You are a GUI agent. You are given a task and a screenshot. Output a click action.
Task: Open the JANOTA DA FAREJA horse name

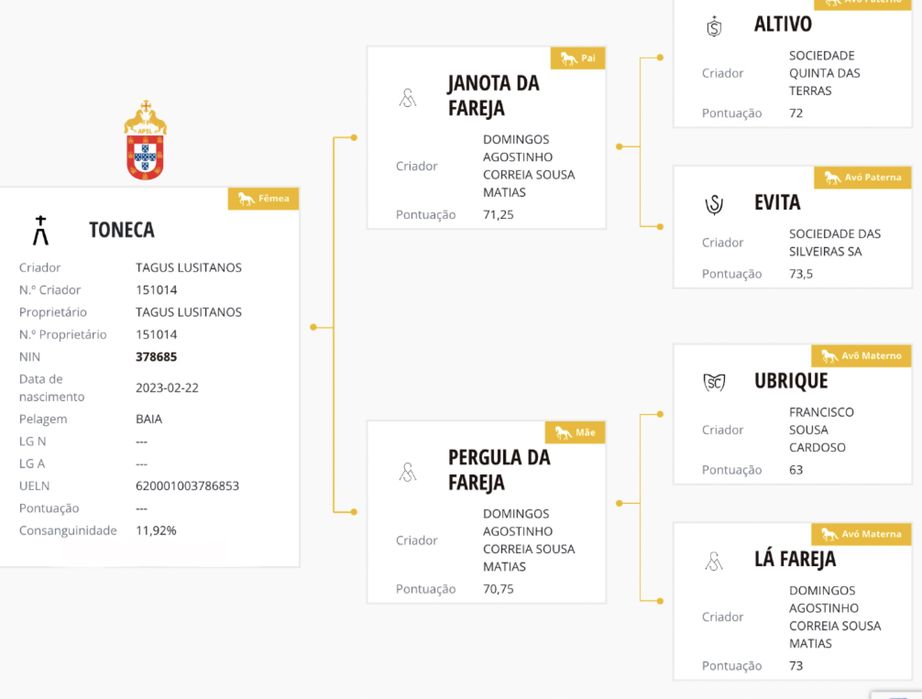493,96
